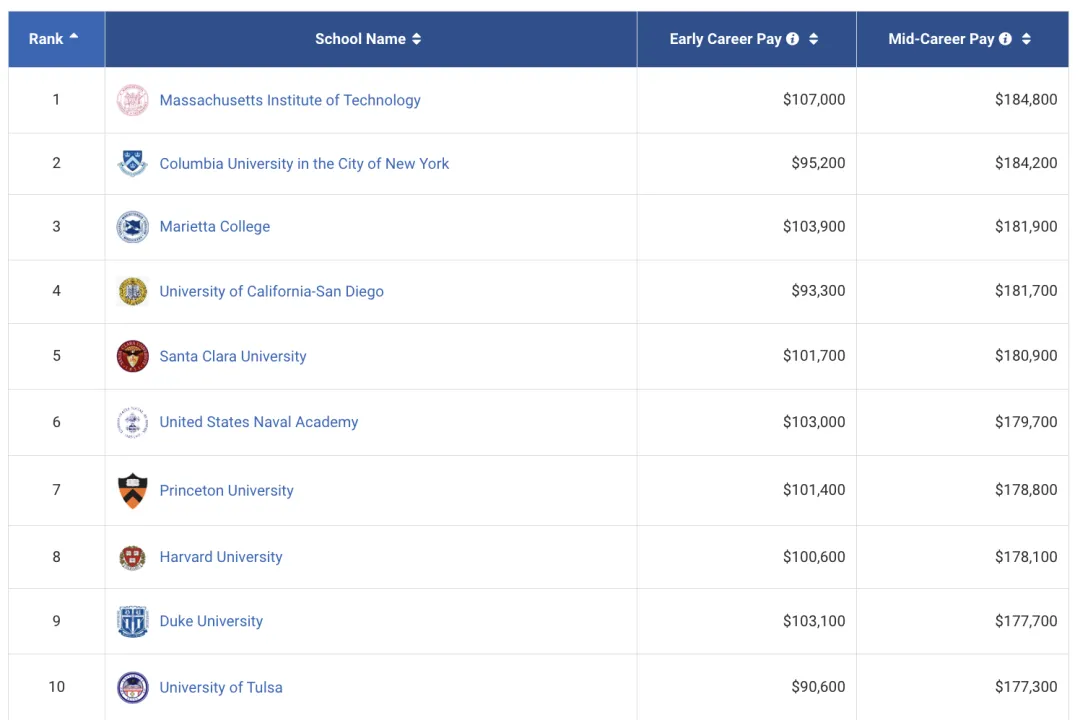Image resolution: width=1080 pixels, height=720 pixels.
Task: Open the Duke University link
Action: coord(211,621)
